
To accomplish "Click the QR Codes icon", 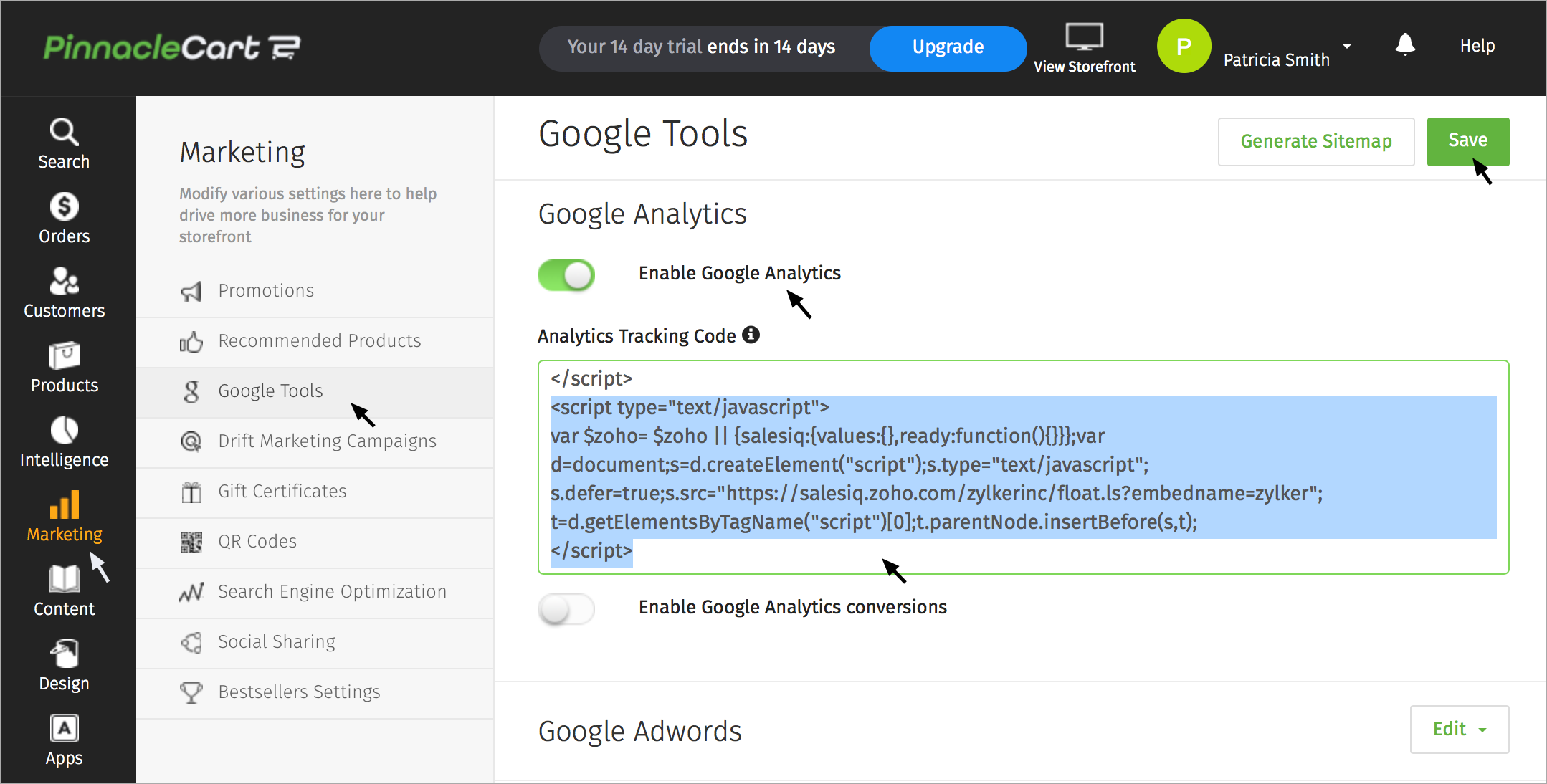I will (x=191, y=542).
